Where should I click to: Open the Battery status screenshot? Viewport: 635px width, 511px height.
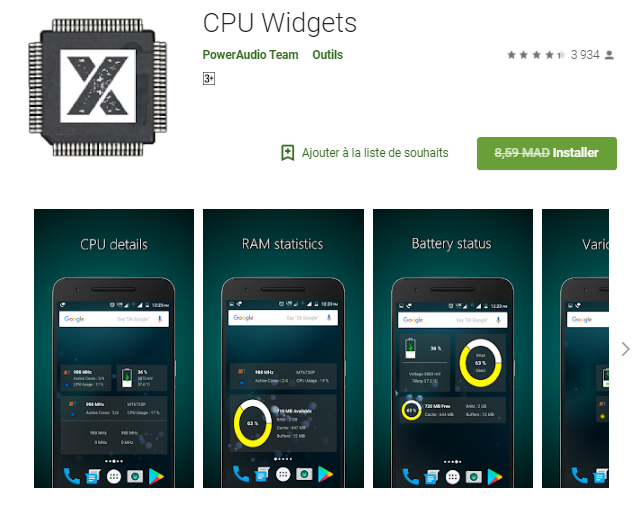coord(453,348)
